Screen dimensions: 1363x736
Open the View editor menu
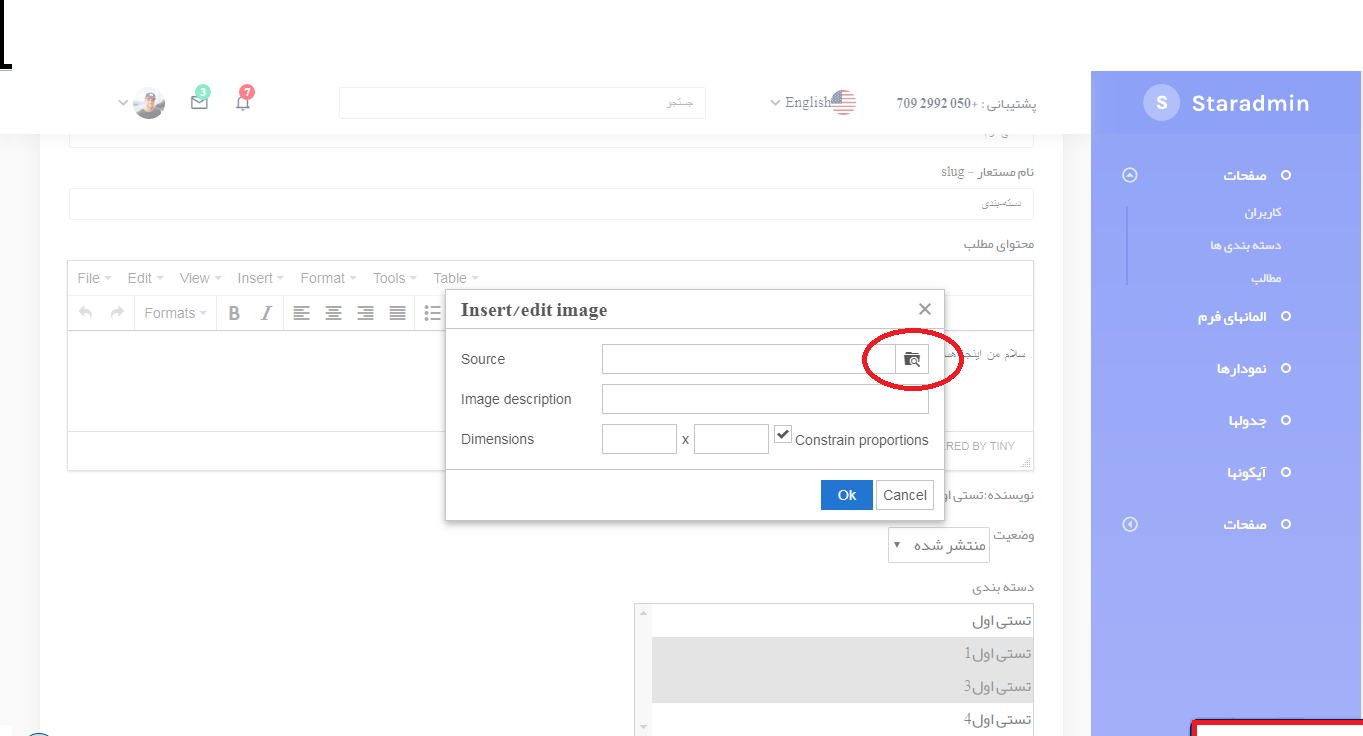tap(200, 278)
